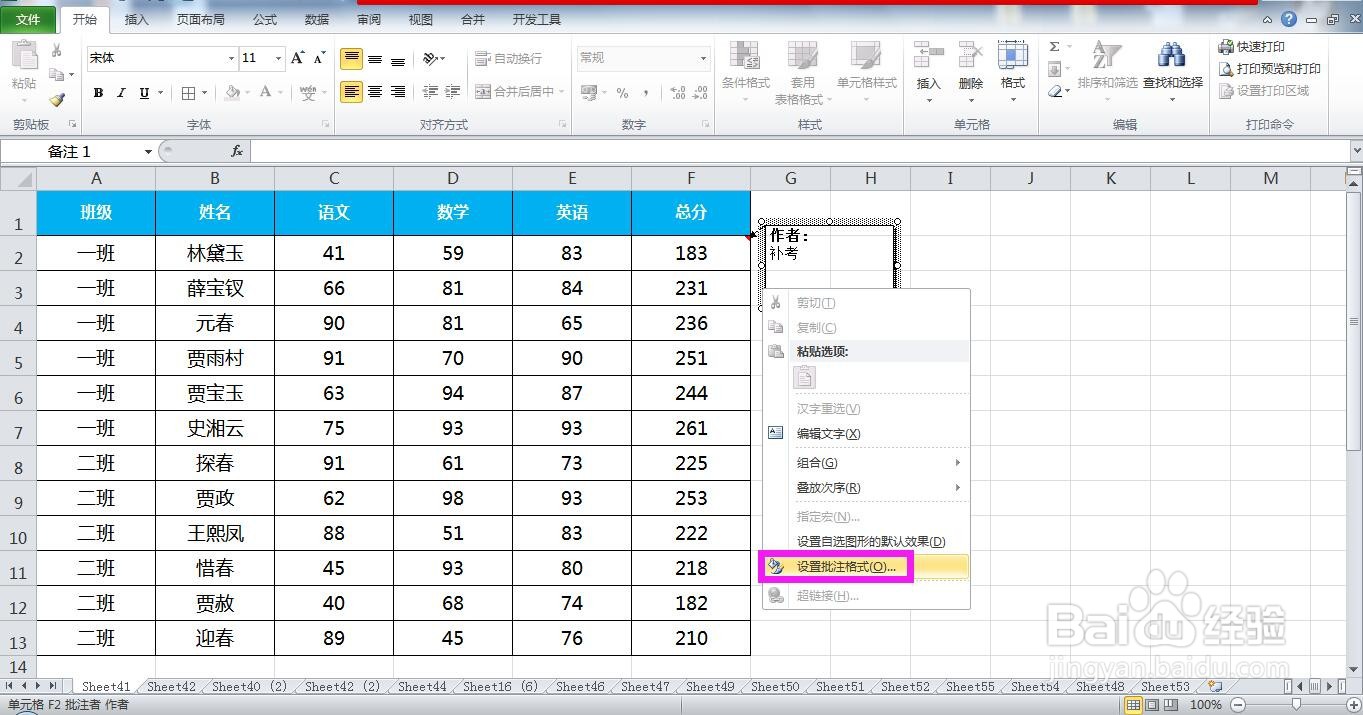
Task: Toggle Normal view button in status bar
Action: [x=1133, y=705]
